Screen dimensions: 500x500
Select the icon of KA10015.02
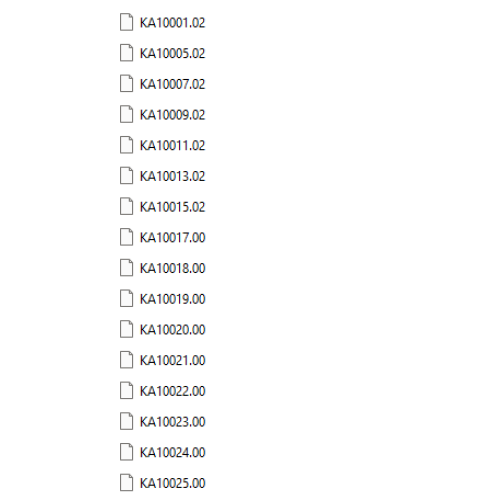click(126, 206)
